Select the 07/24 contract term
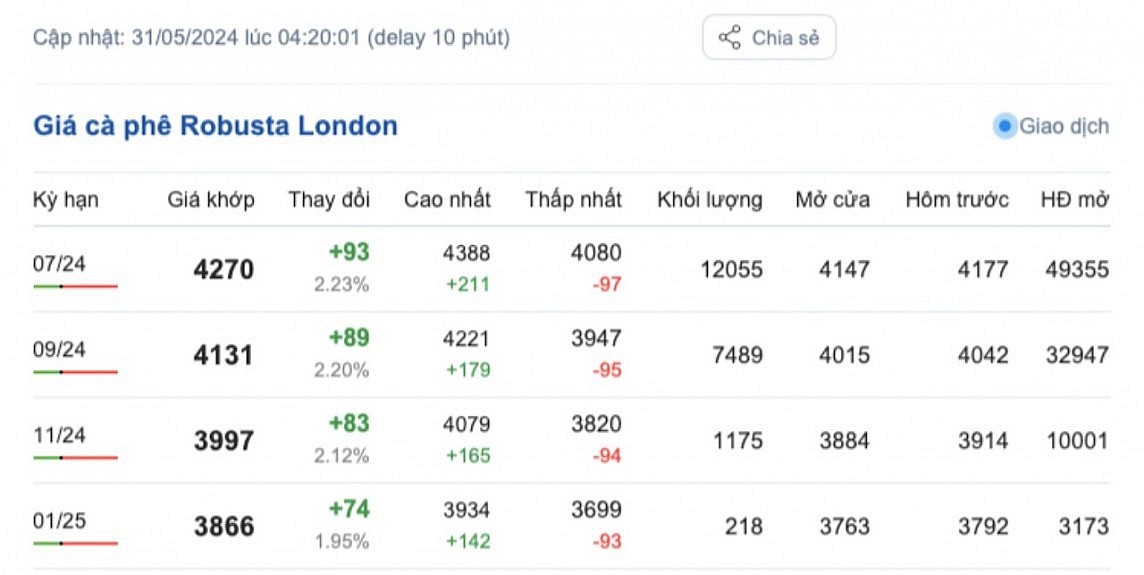Screen dimensions: 1144x575 59,263
